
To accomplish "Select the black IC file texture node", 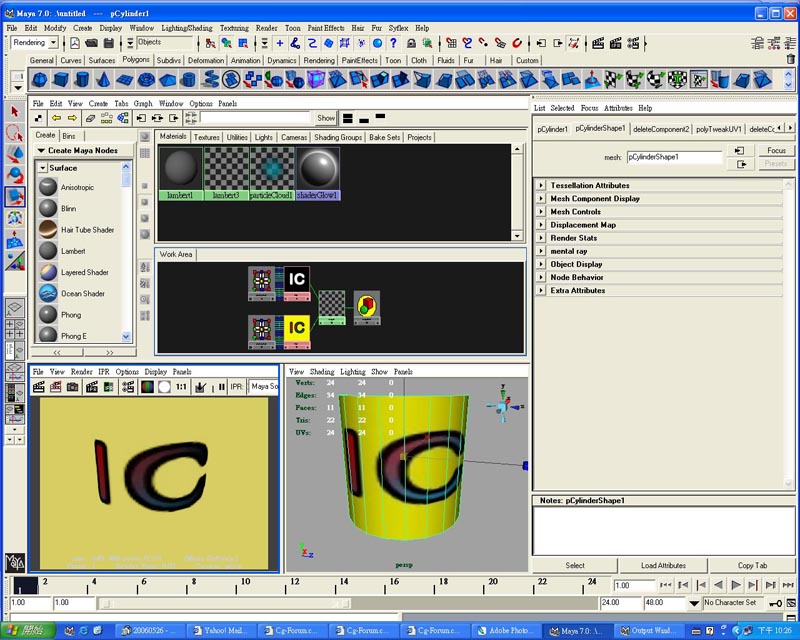I will coord(297,283).
